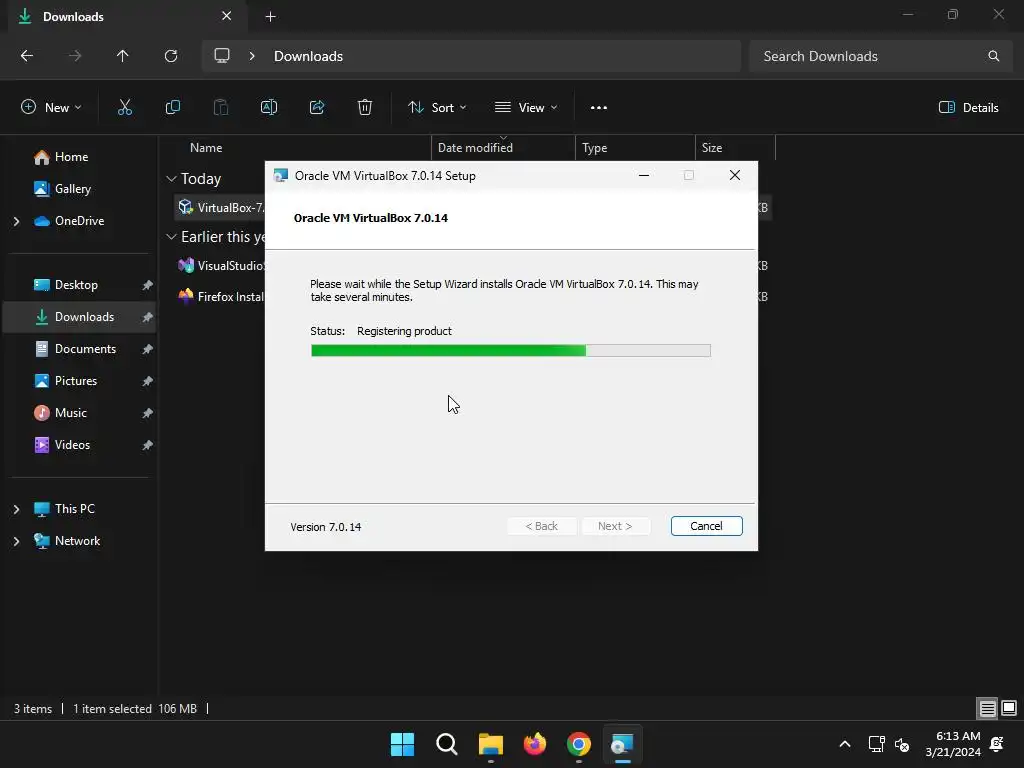
Task: Close the Downloads tab
Action: coord(227,16)
